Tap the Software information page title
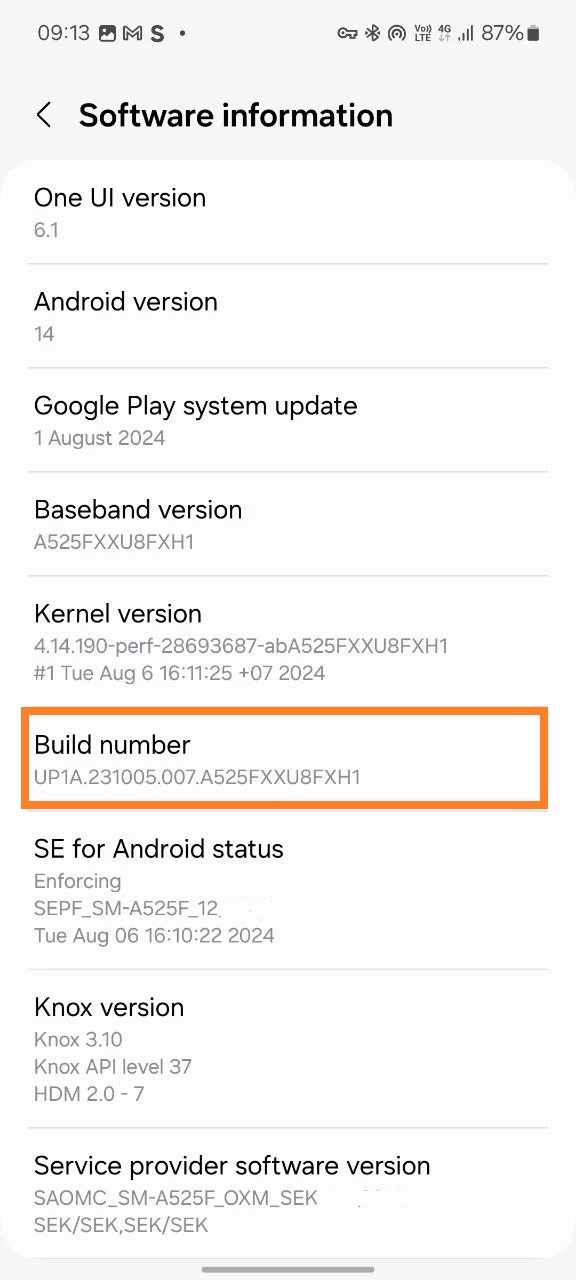This screenshot has width=576, height=1280. pos(236,115)
